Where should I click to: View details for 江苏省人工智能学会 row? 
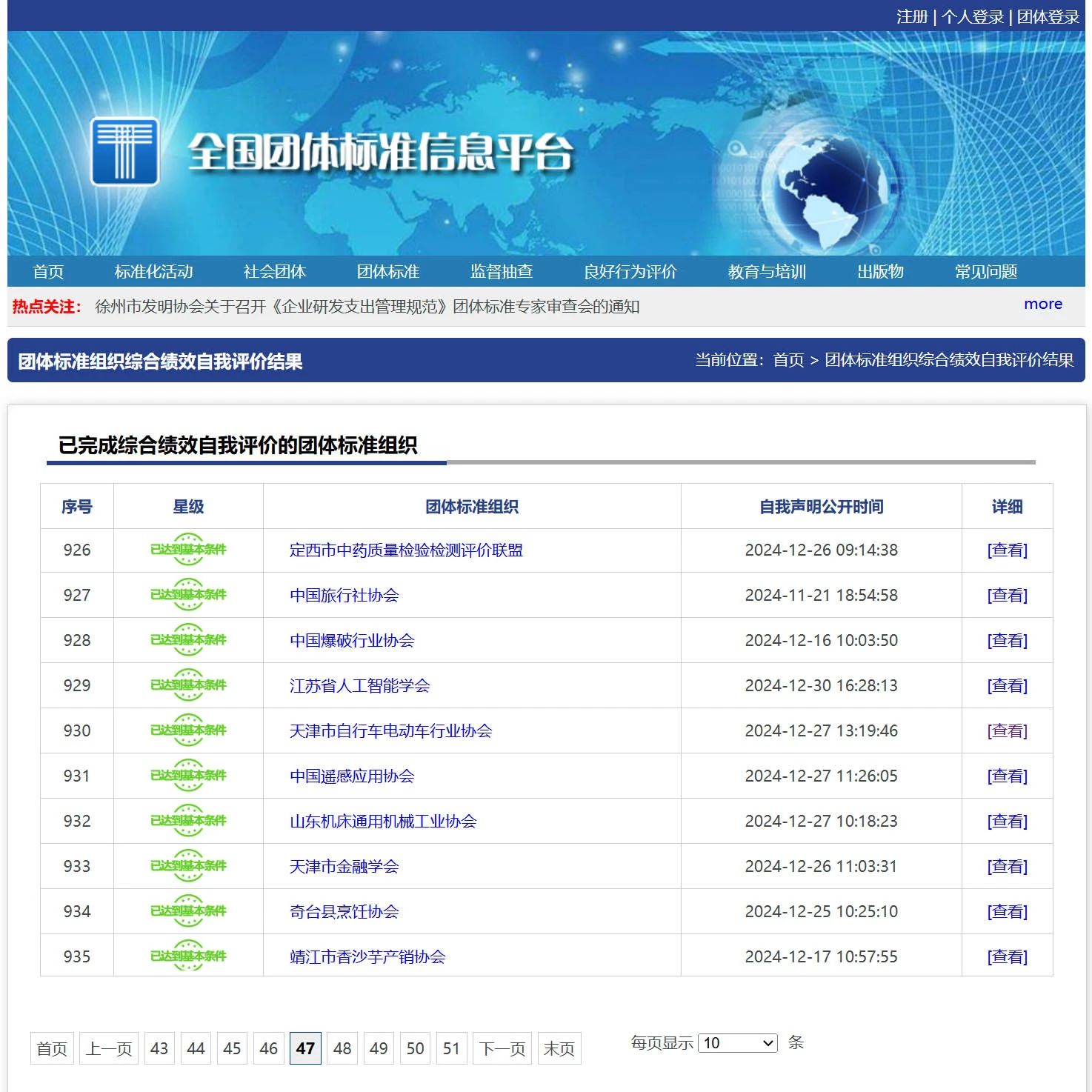[1007, 686]
